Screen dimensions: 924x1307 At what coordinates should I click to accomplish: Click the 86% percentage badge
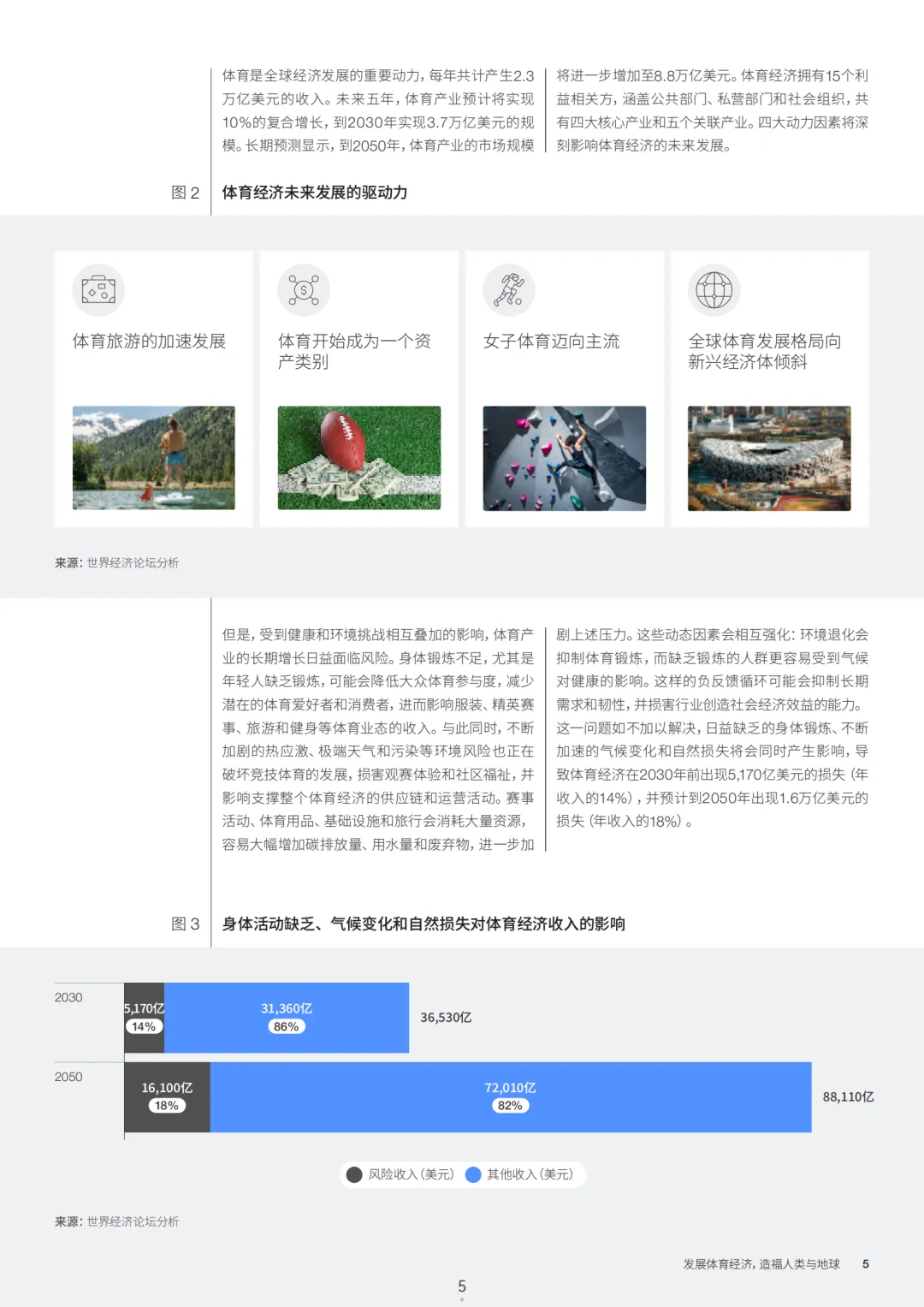[287, 1026]
